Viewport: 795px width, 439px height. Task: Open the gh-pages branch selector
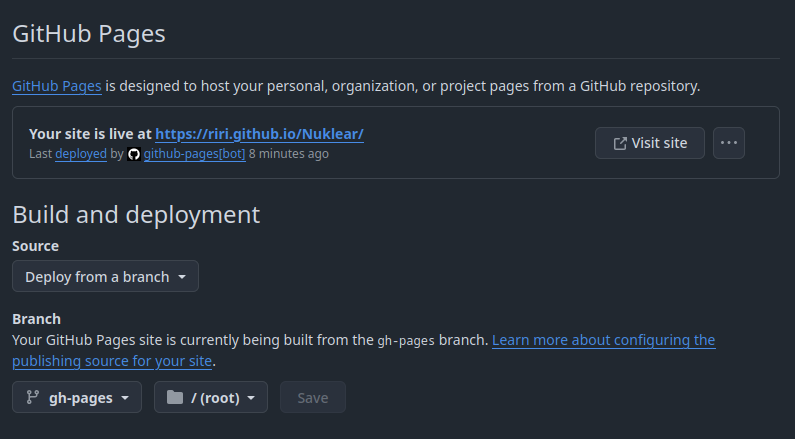point(77,397)
